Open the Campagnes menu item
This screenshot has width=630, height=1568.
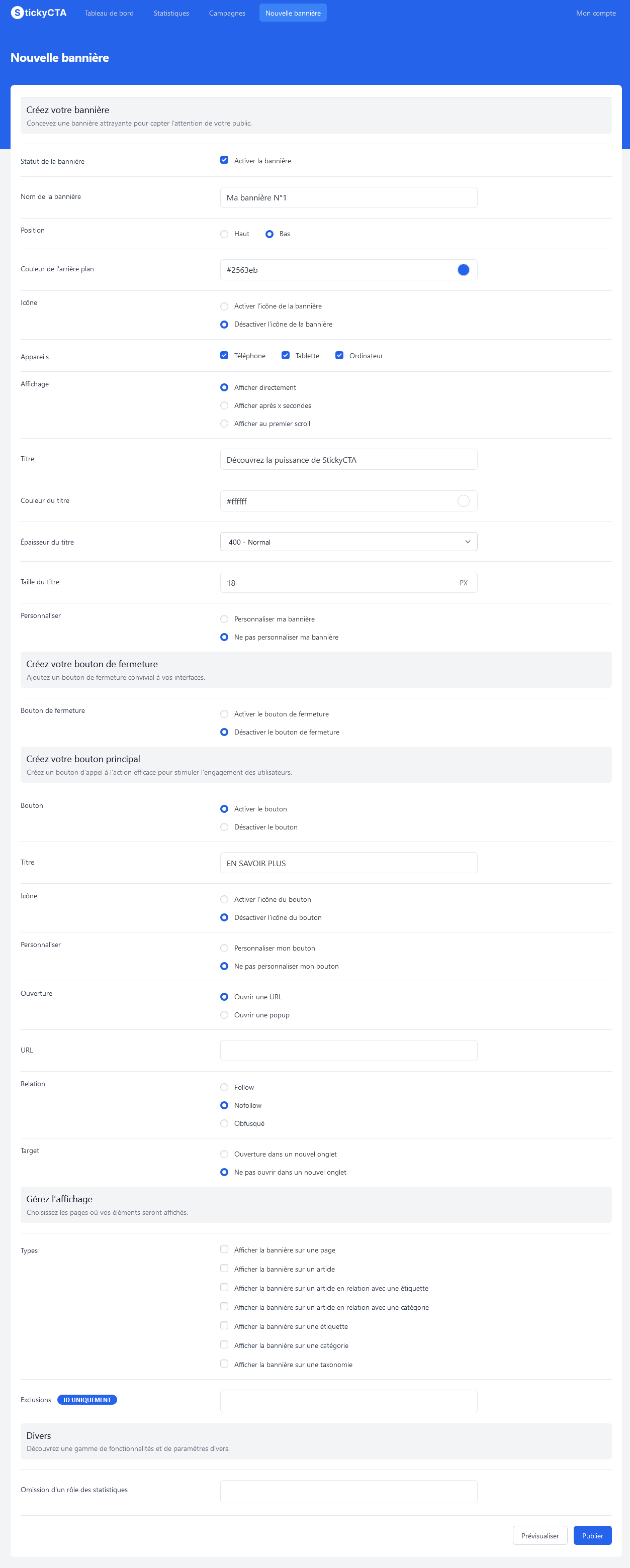[x=227, y=13]
